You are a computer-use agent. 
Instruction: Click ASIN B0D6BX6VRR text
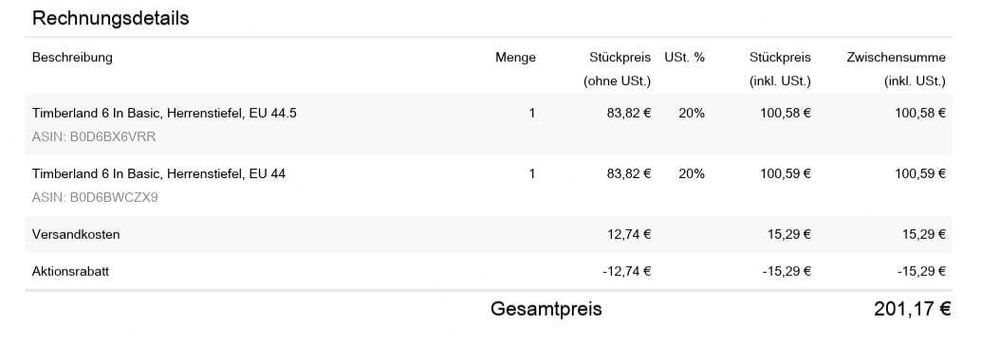[94, 136]
